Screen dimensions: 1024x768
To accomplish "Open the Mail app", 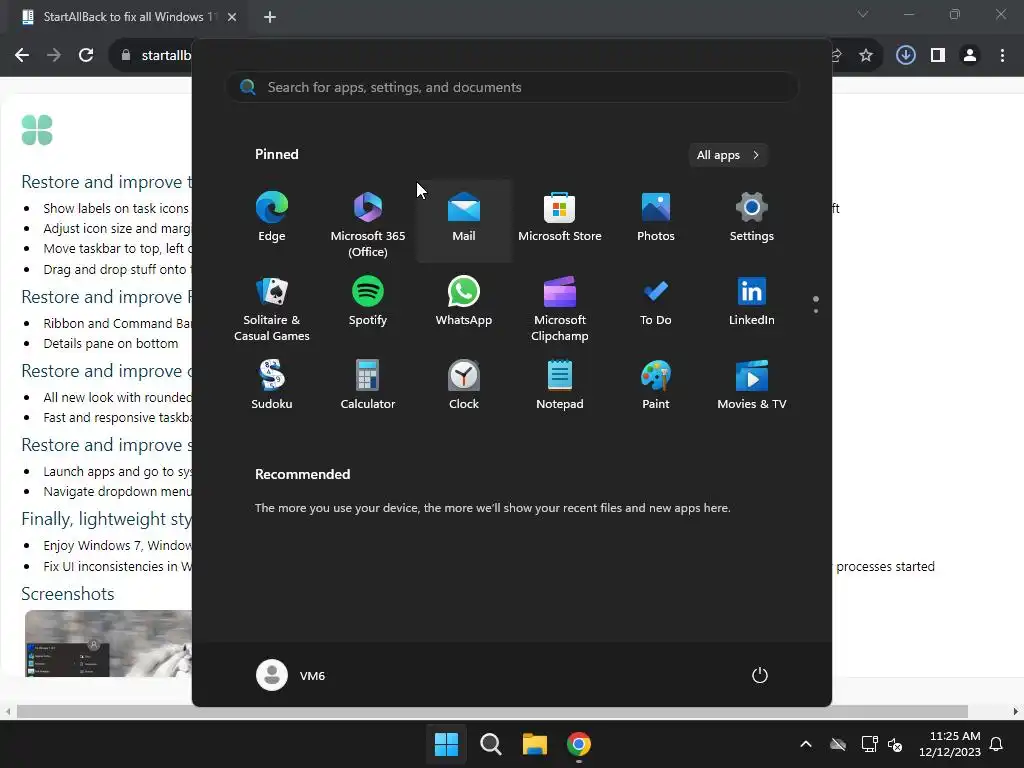I will (464, 219).
